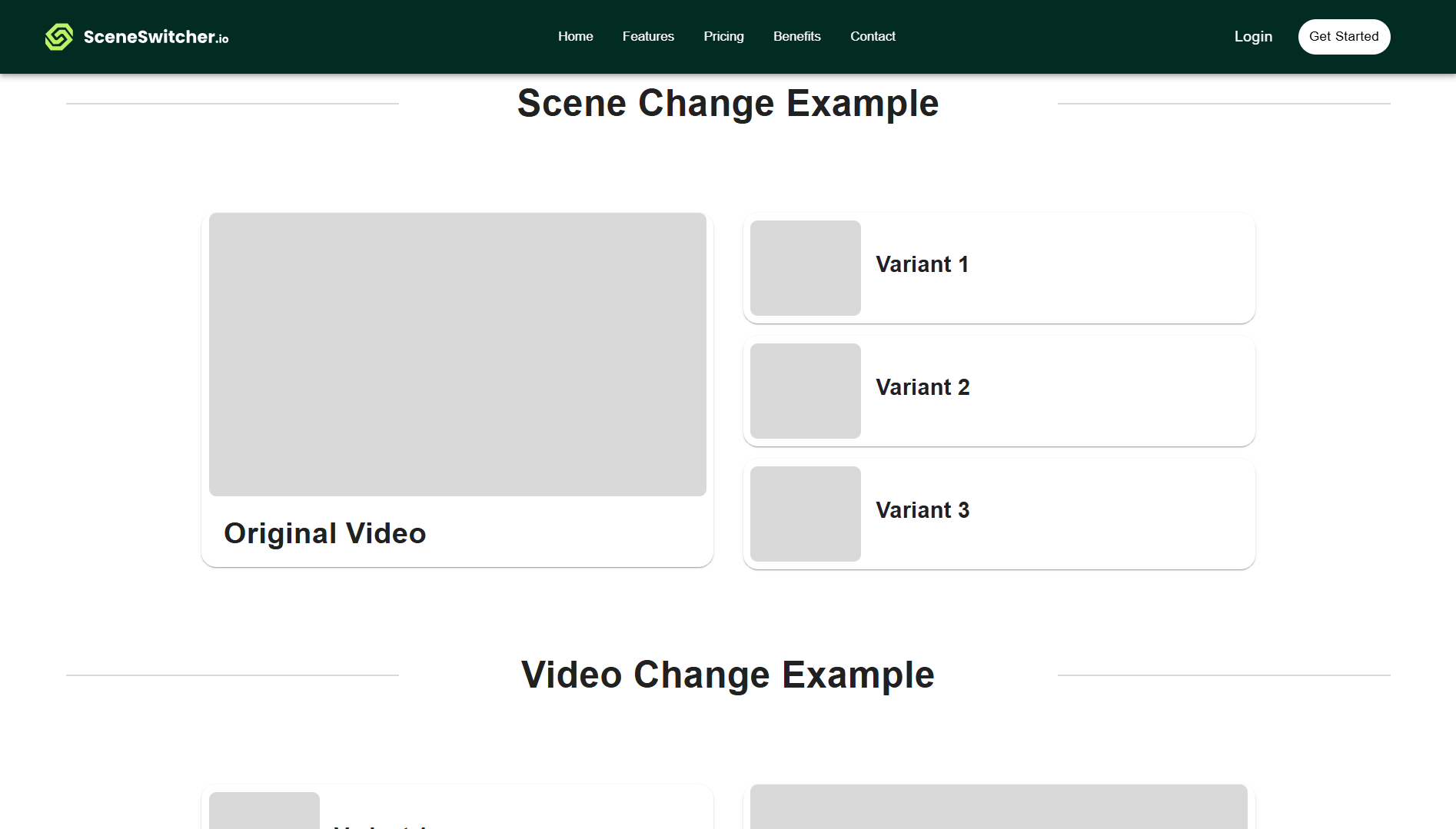Select the Original Video large preview

[457, 354]
